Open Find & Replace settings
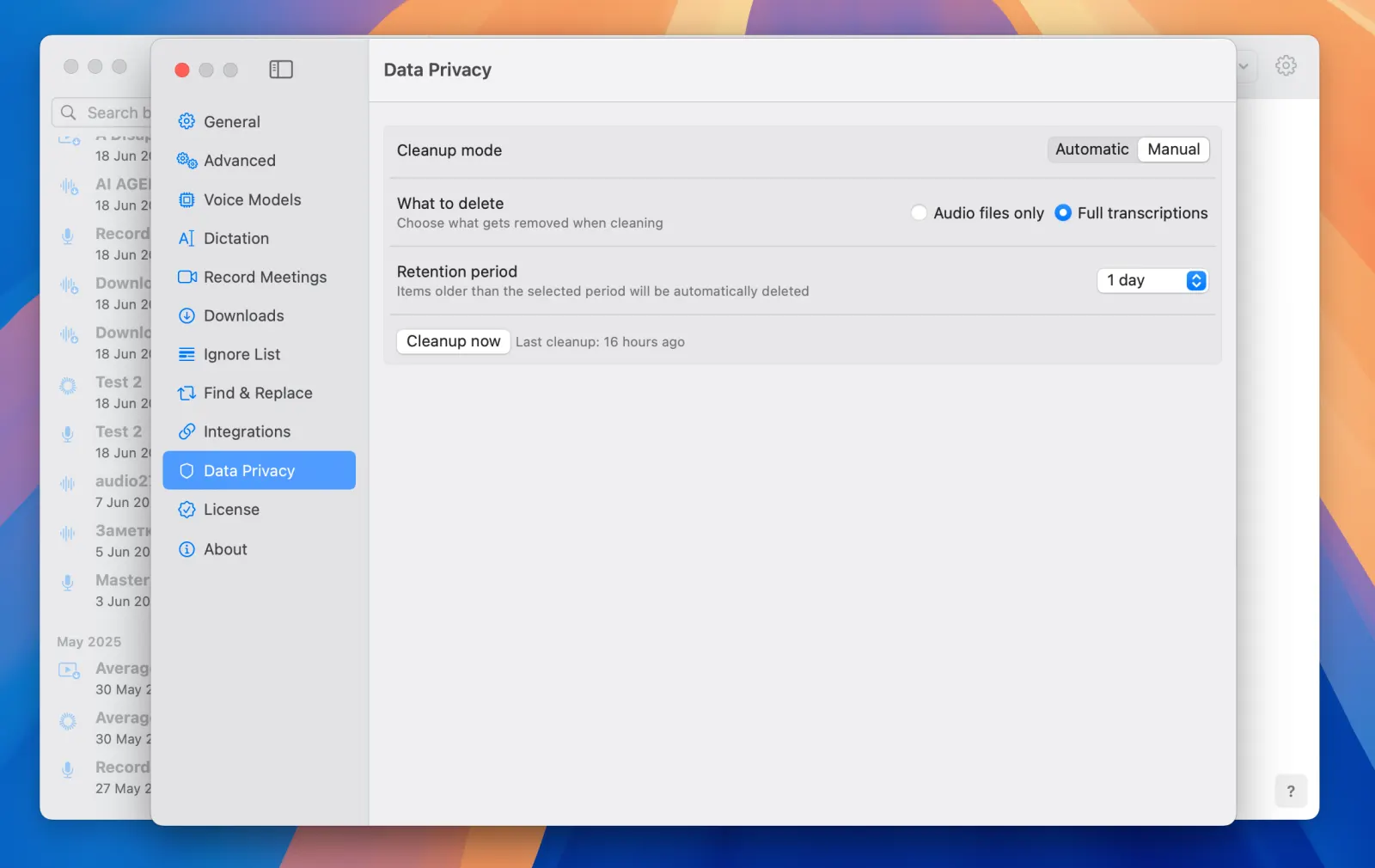Image resolution: width=1375 pixels, height=868 pixels. 259,394
